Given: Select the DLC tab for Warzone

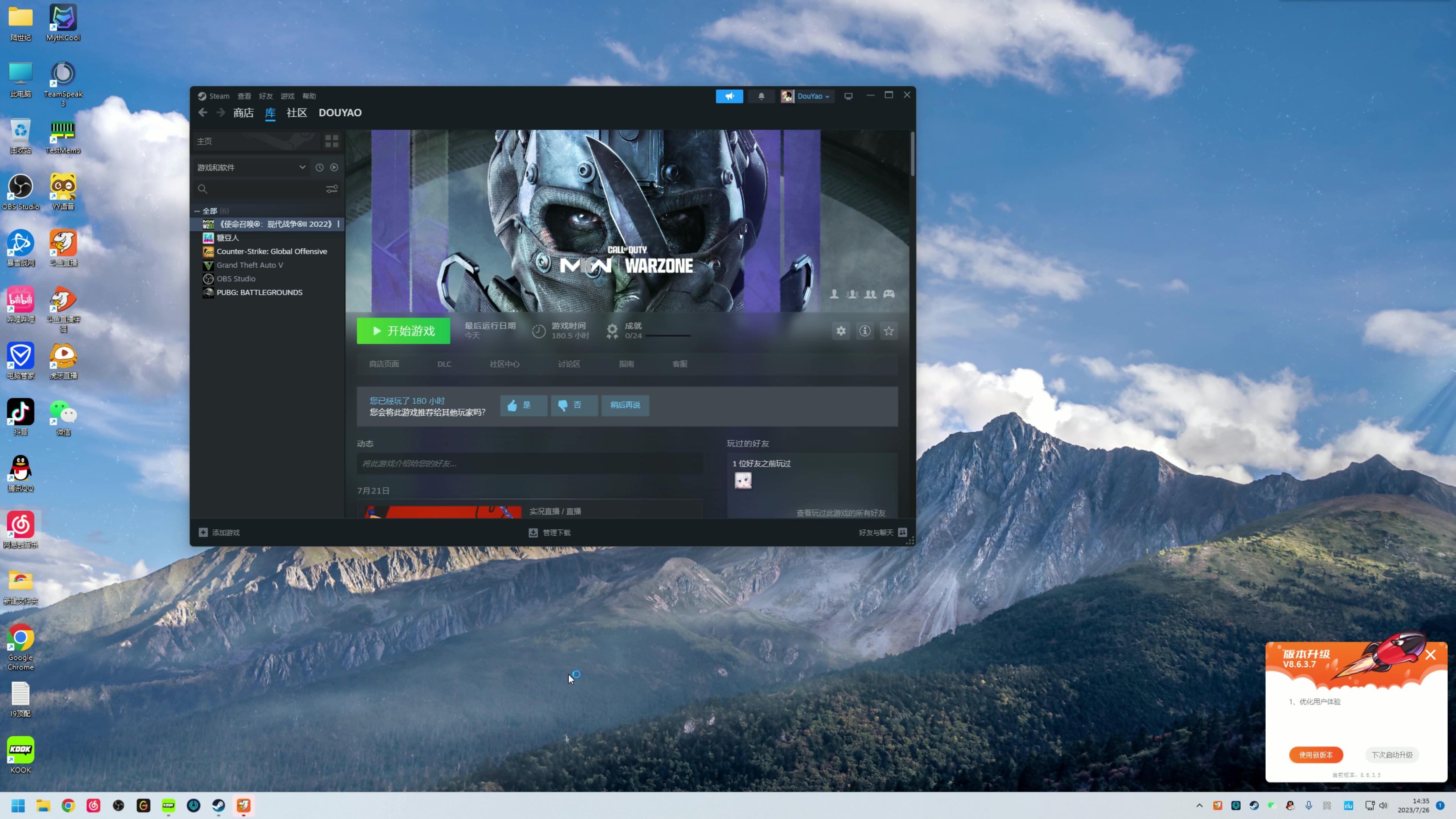Looking at the screenshot, I should pyautogui.click(x=444, y=363).
